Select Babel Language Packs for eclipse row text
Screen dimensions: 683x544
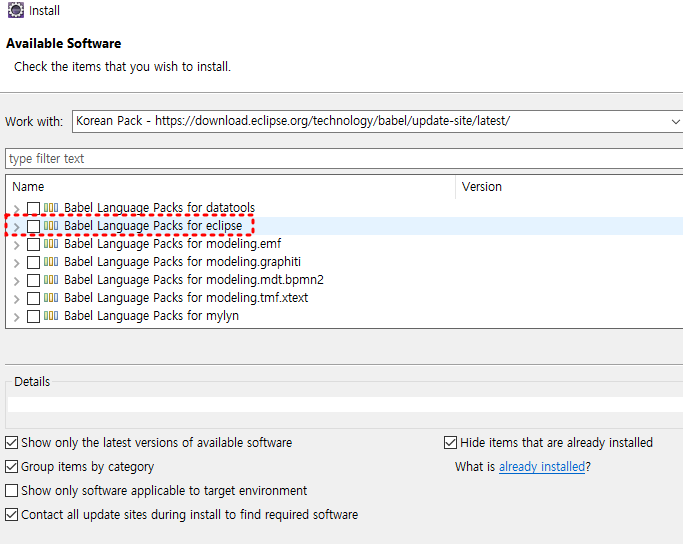tap(153, 226)
